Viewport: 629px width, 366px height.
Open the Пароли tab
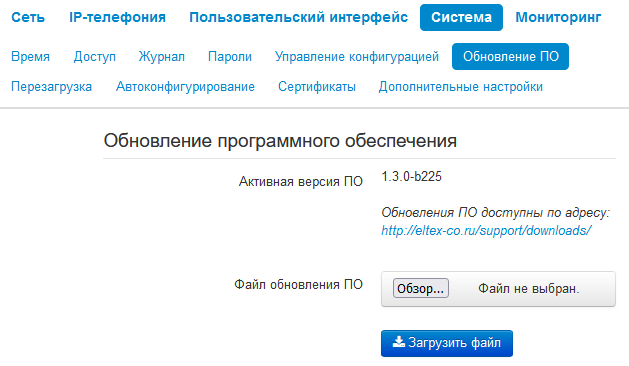[x=230, y=57]
